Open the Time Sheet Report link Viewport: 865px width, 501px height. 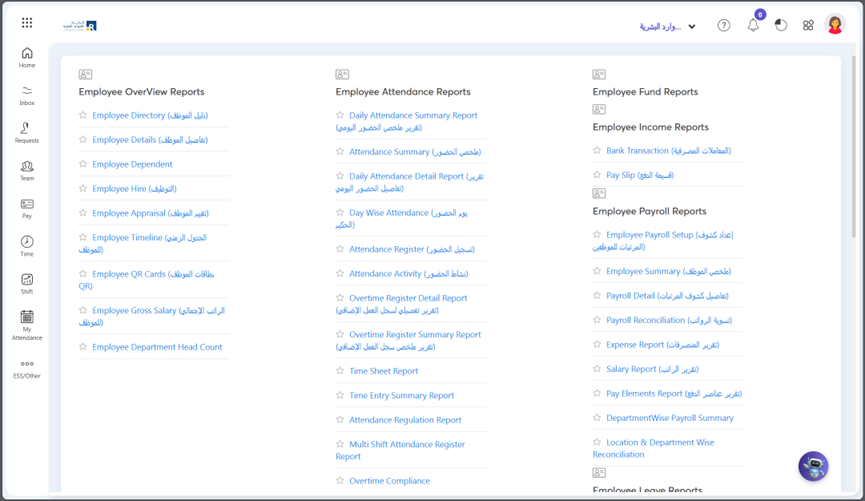point(383,371)
